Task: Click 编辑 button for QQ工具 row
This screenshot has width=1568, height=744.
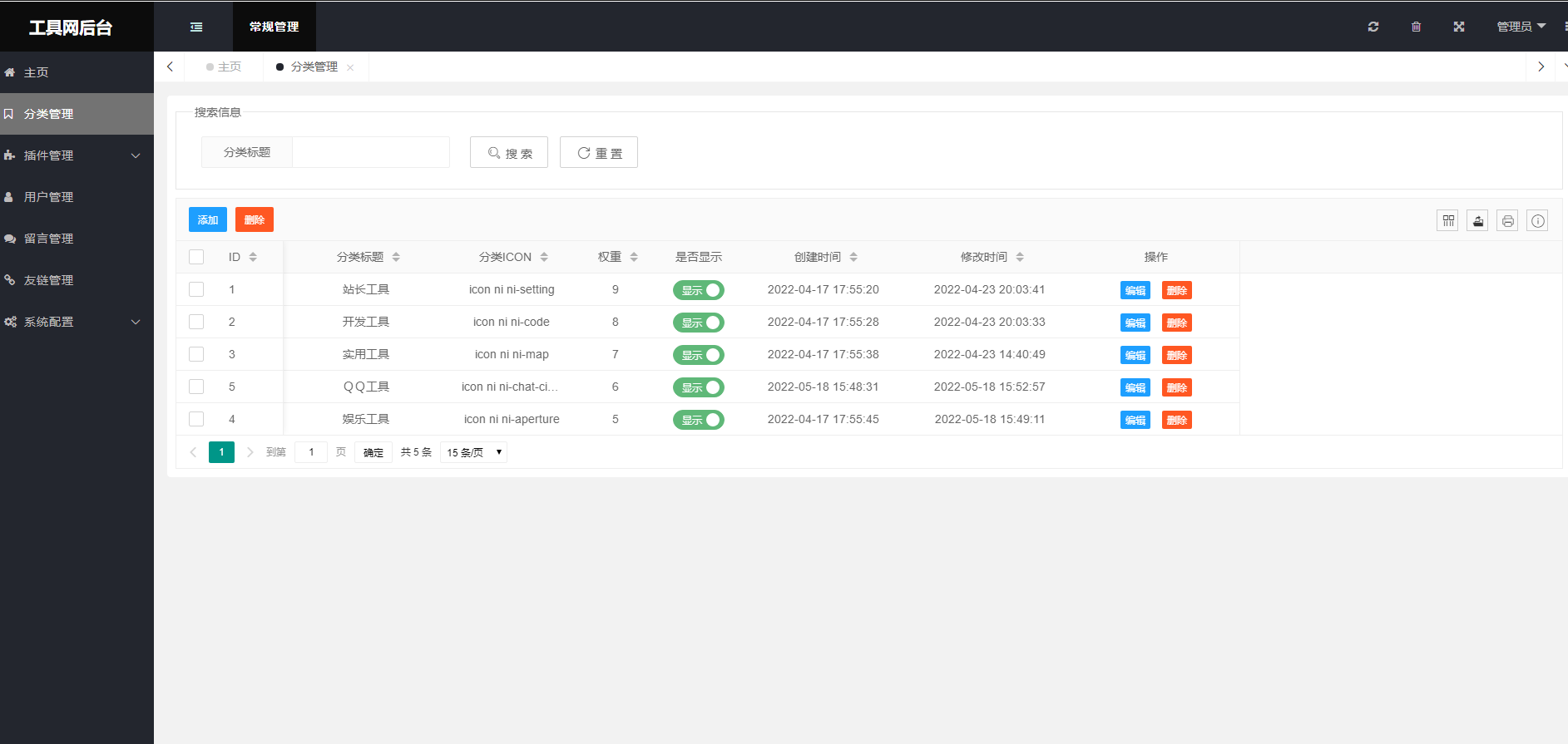Action: 1135,387
